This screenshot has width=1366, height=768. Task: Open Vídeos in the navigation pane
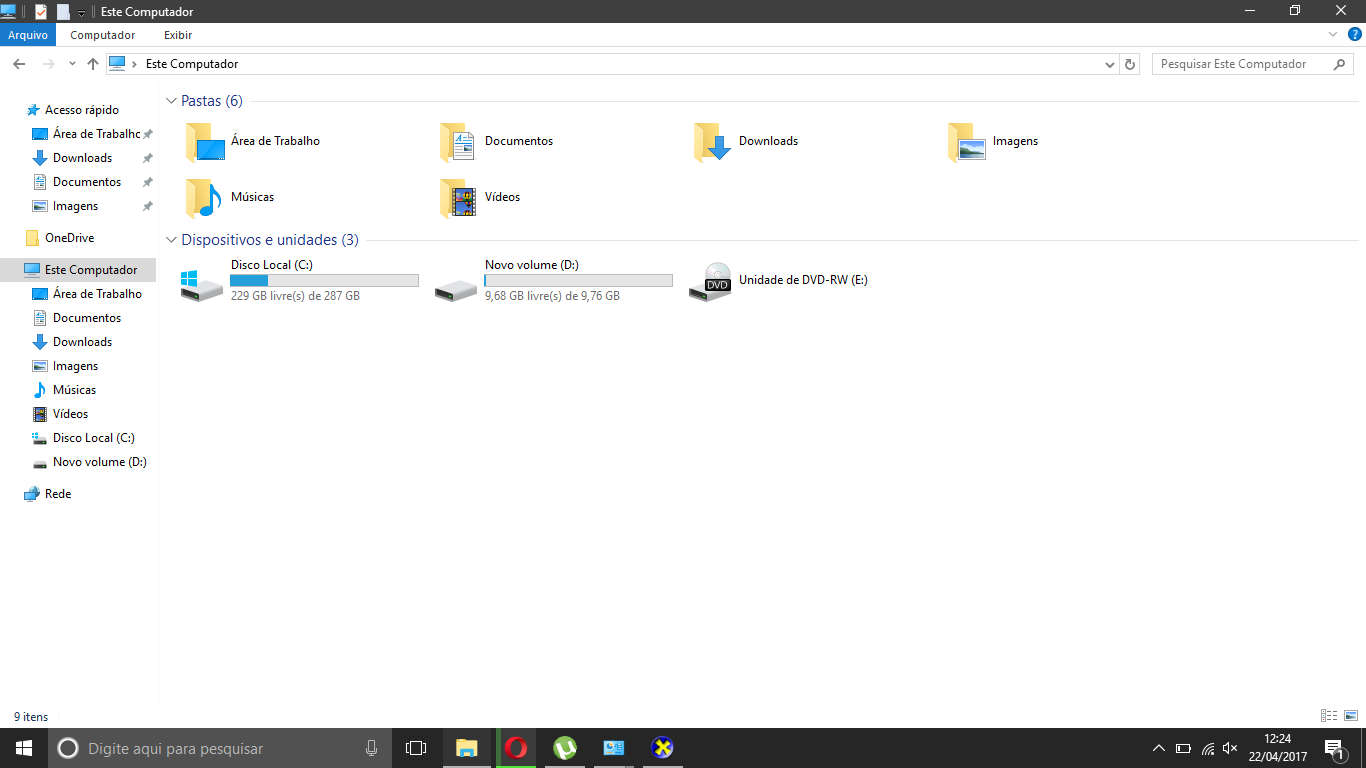pyautogui.click(x=70, y=414)
